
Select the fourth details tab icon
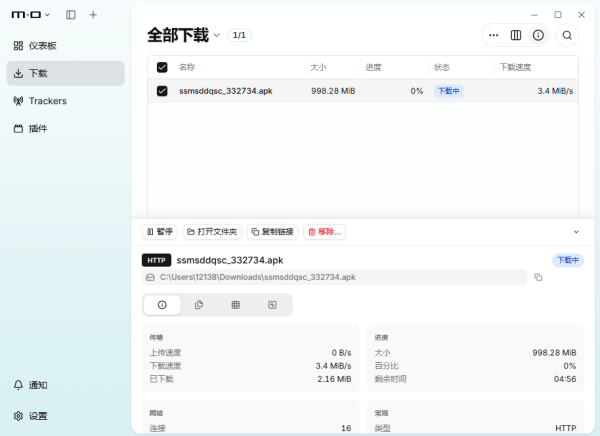[272, 305]
